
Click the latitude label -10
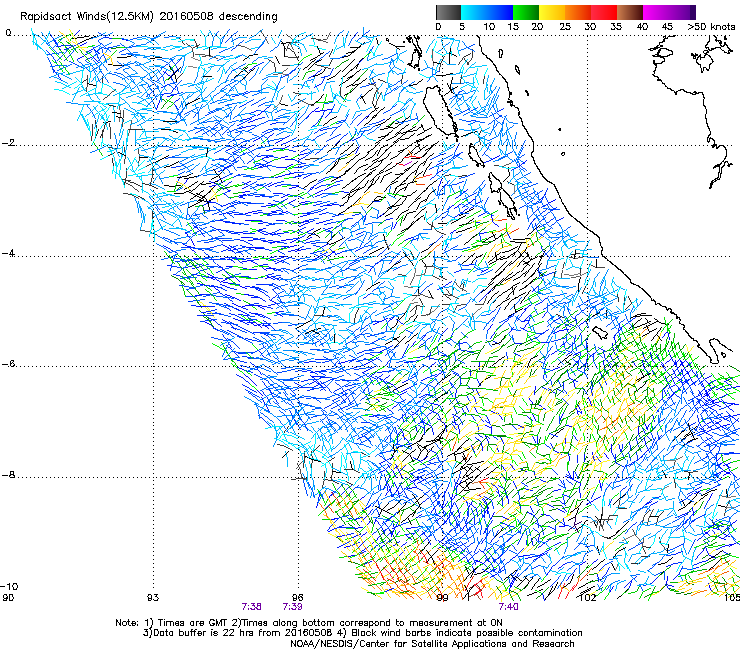9,586
